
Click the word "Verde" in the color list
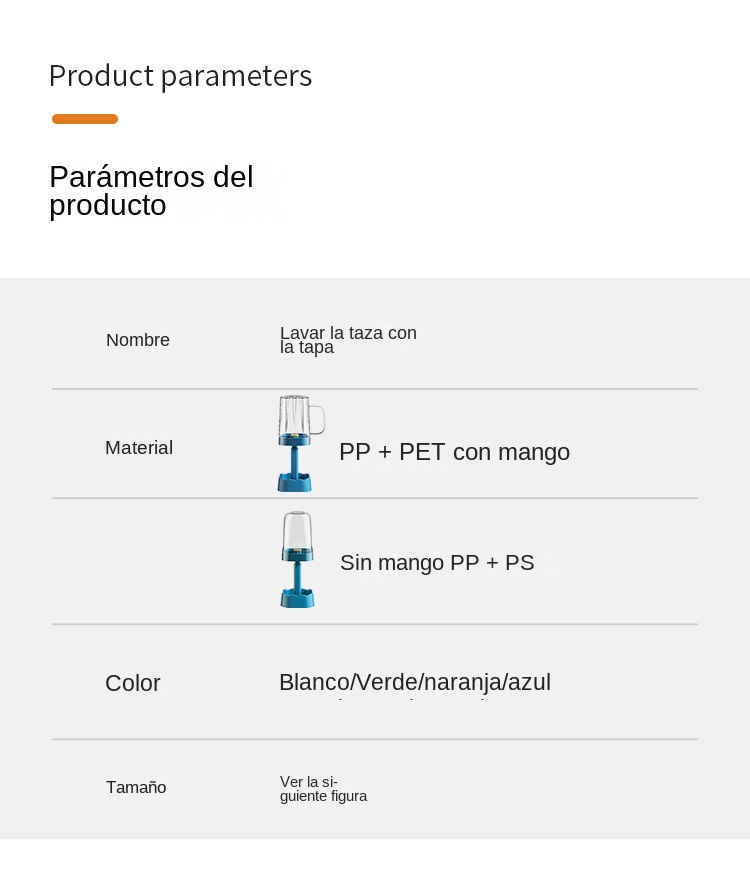point(386,683)
